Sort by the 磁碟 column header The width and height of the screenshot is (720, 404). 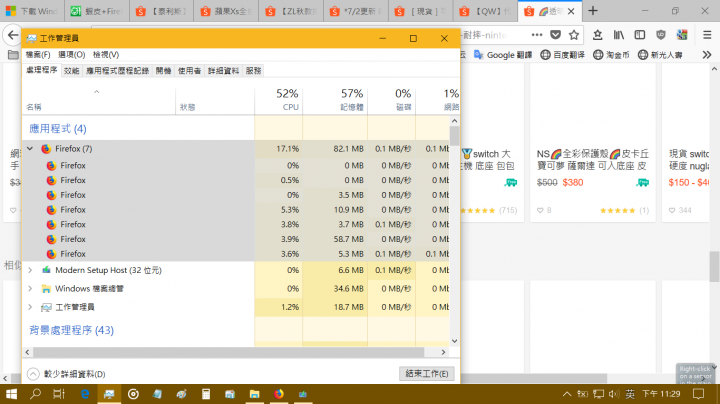392,100
